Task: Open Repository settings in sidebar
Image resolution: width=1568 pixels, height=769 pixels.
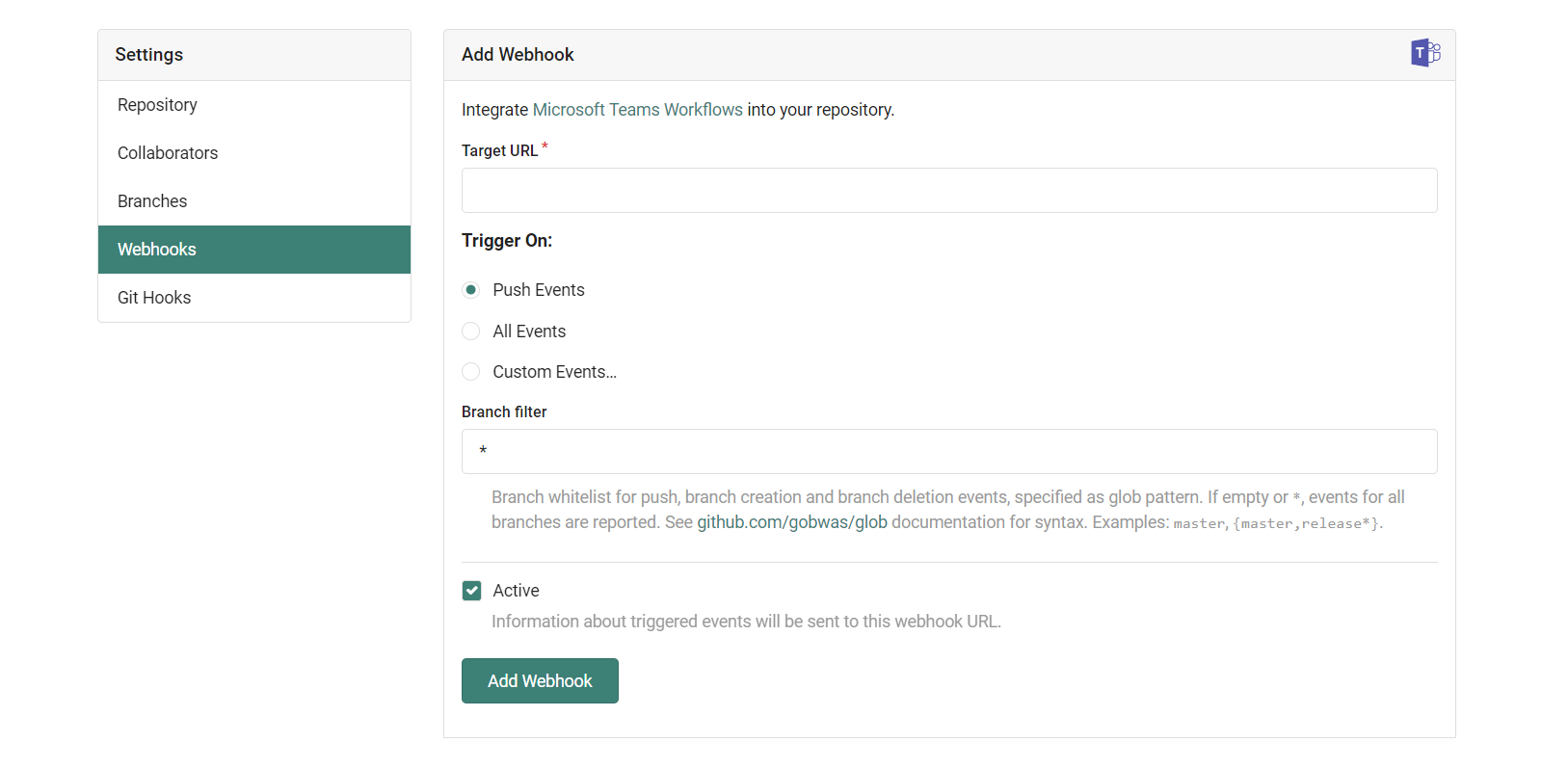Action: (x=157, y=105)
